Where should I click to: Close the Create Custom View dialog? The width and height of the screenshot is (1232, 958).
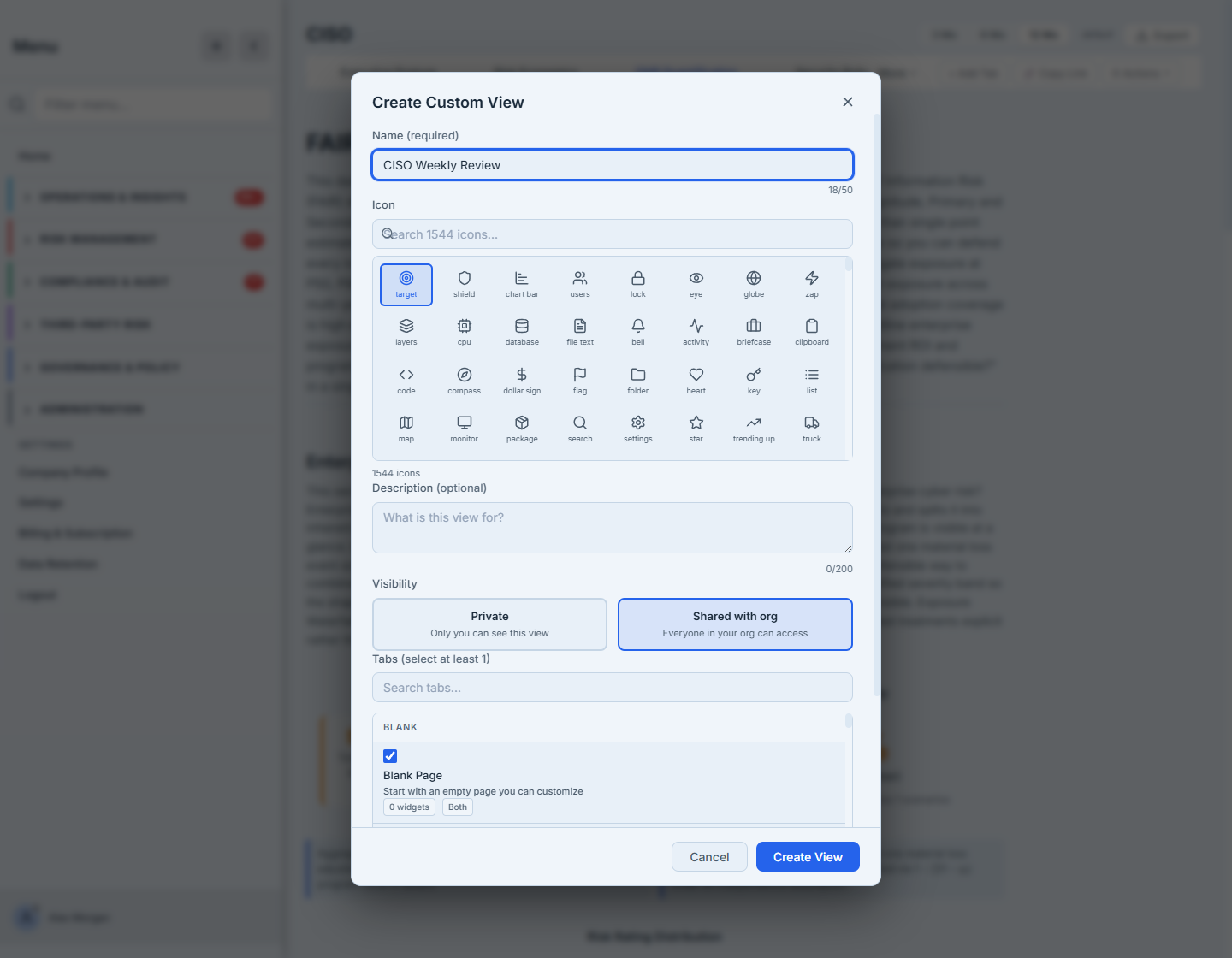[x=848, y=102]
